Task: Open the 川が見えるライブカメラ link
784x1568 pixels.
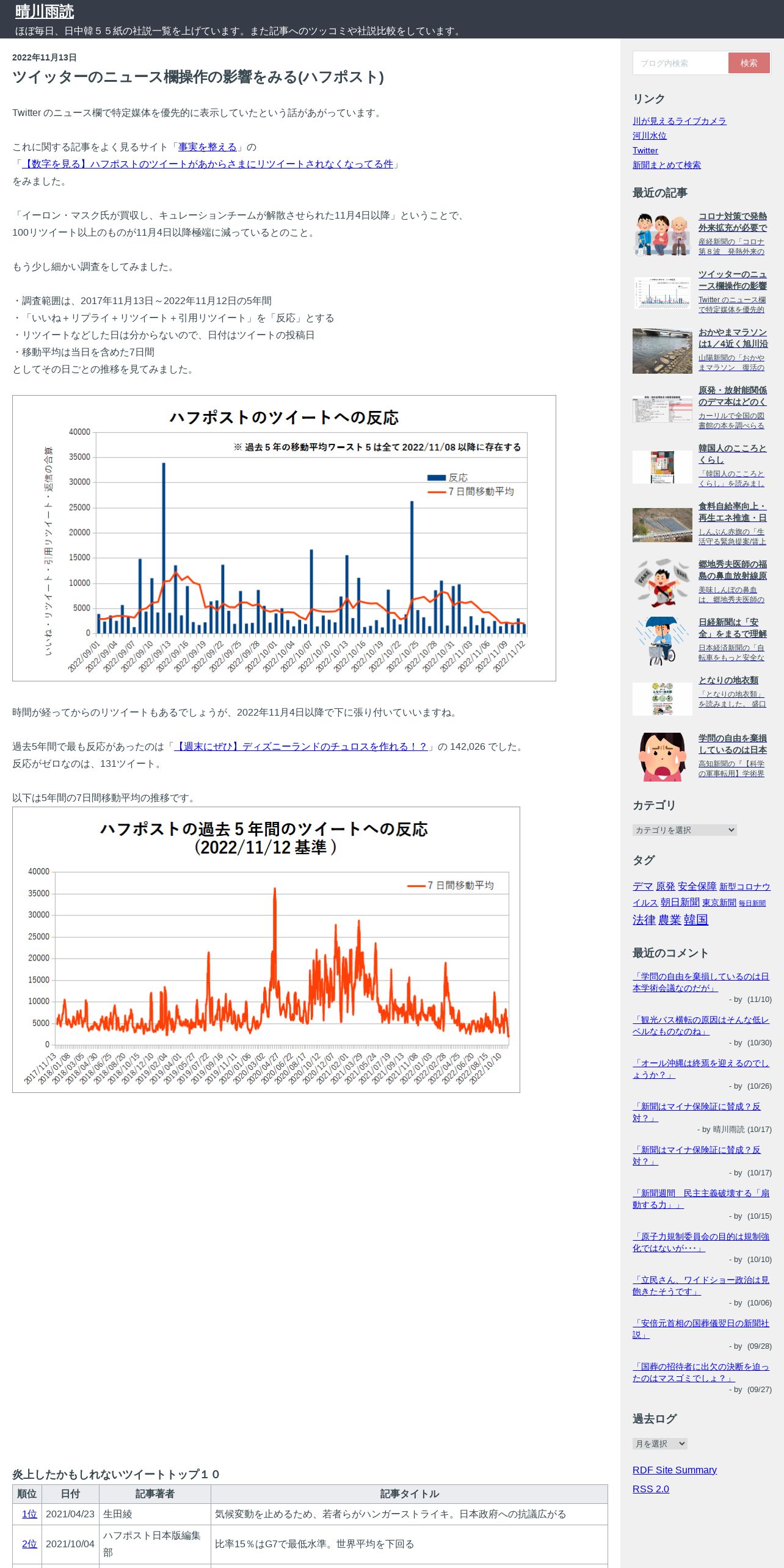Action: point(679,121)
